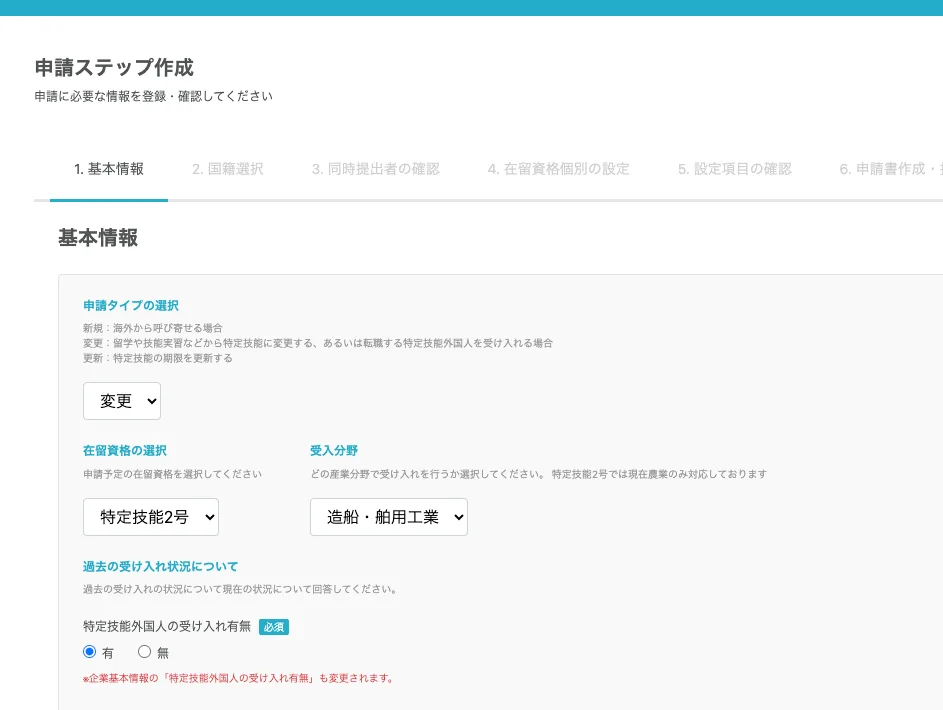Select the 有 radio button
Screen dimensions: 943x710
pos(90,652)
